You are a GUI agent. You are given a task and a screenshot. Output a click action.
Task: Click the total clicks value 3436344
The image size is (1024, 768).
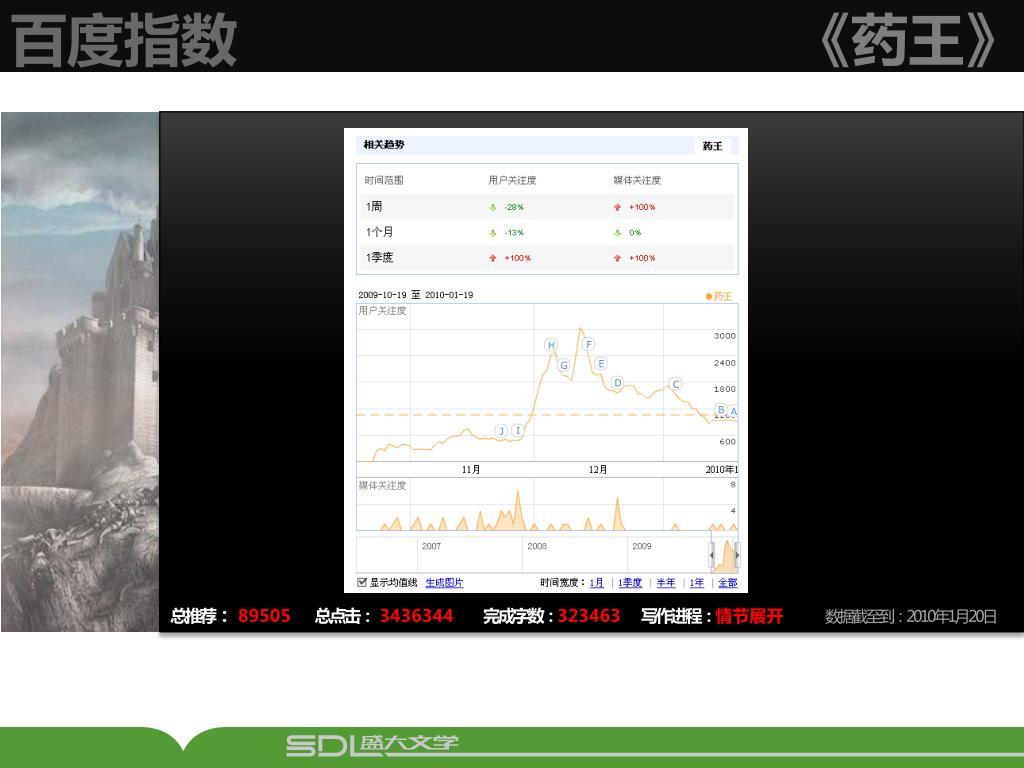click(x=416, y=616)
